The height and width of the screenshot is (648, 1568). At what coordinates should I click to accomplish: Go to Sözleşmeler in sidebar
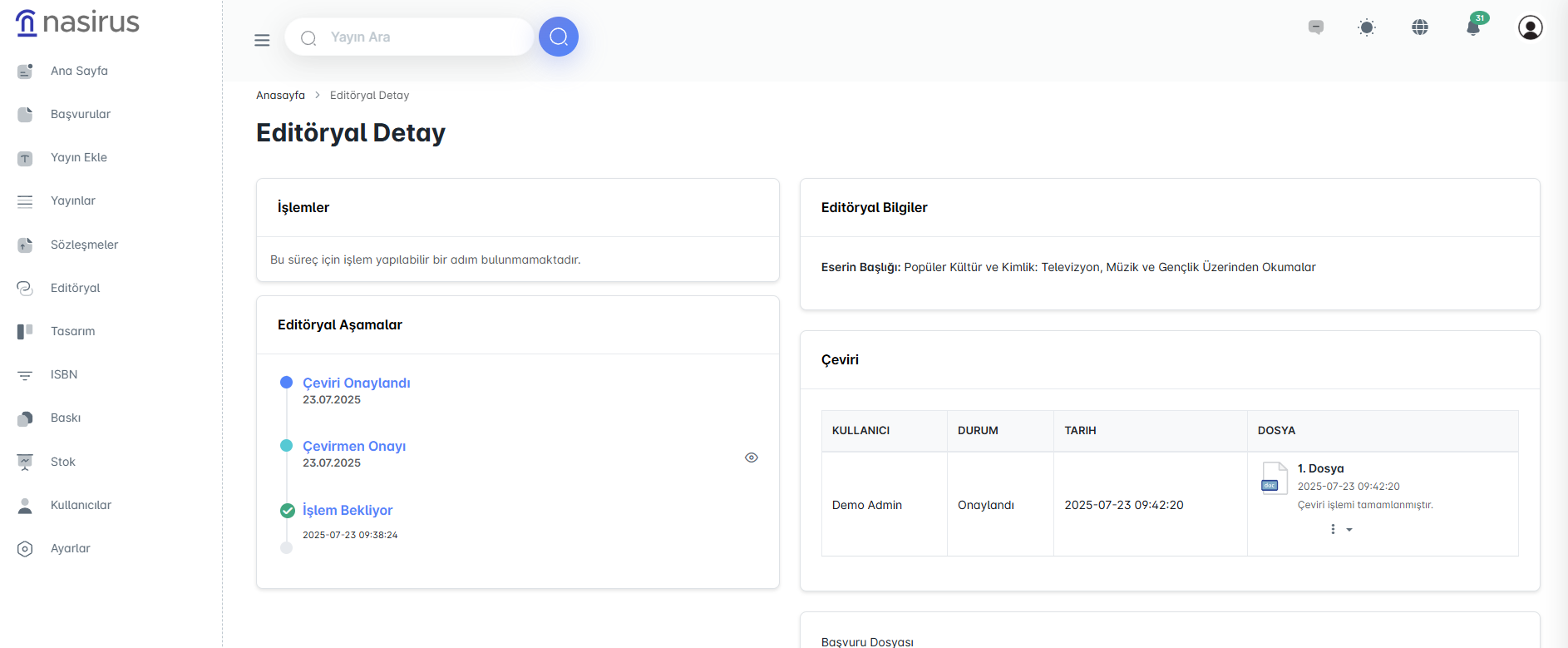coord(84,245)
